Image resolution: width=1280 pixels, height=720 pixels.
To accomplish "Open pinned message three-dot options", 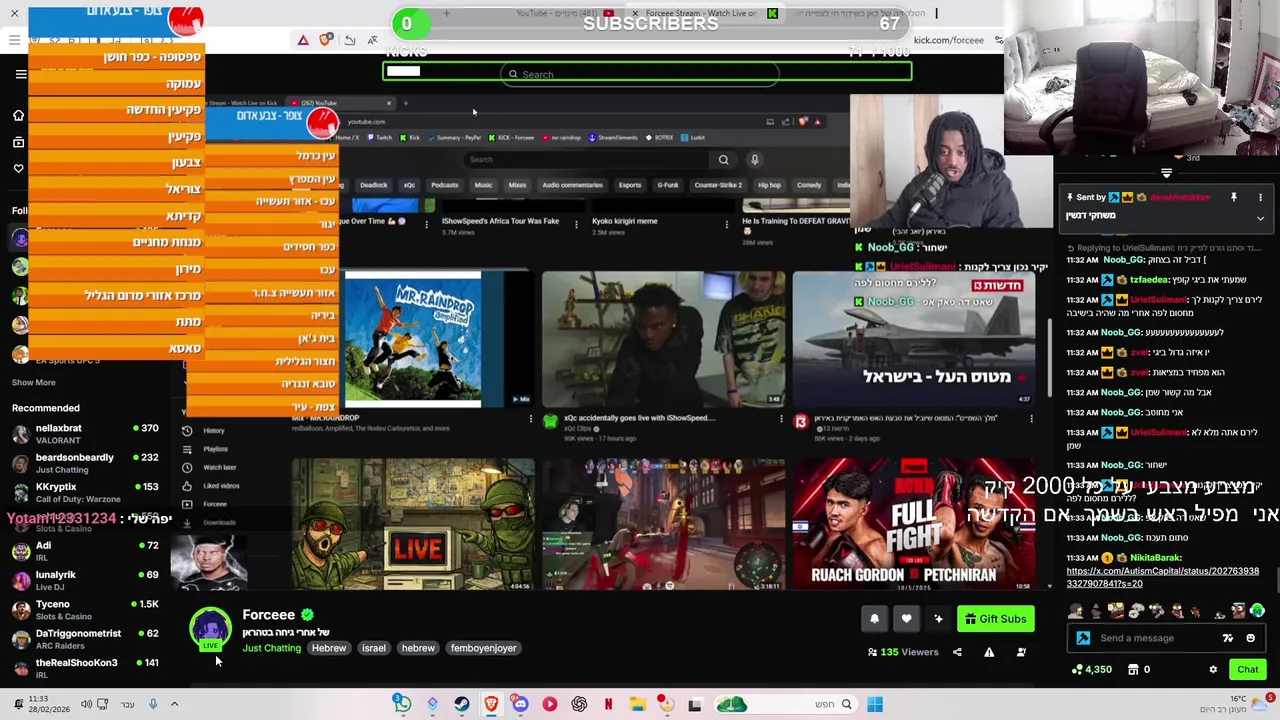I will (1260, 198).
